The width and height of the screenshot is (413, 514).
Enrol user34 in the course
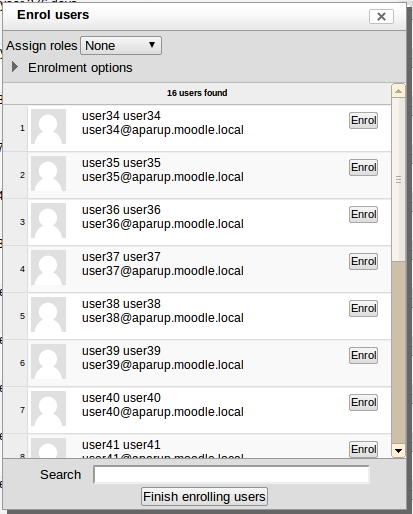(x=363, y=120)
